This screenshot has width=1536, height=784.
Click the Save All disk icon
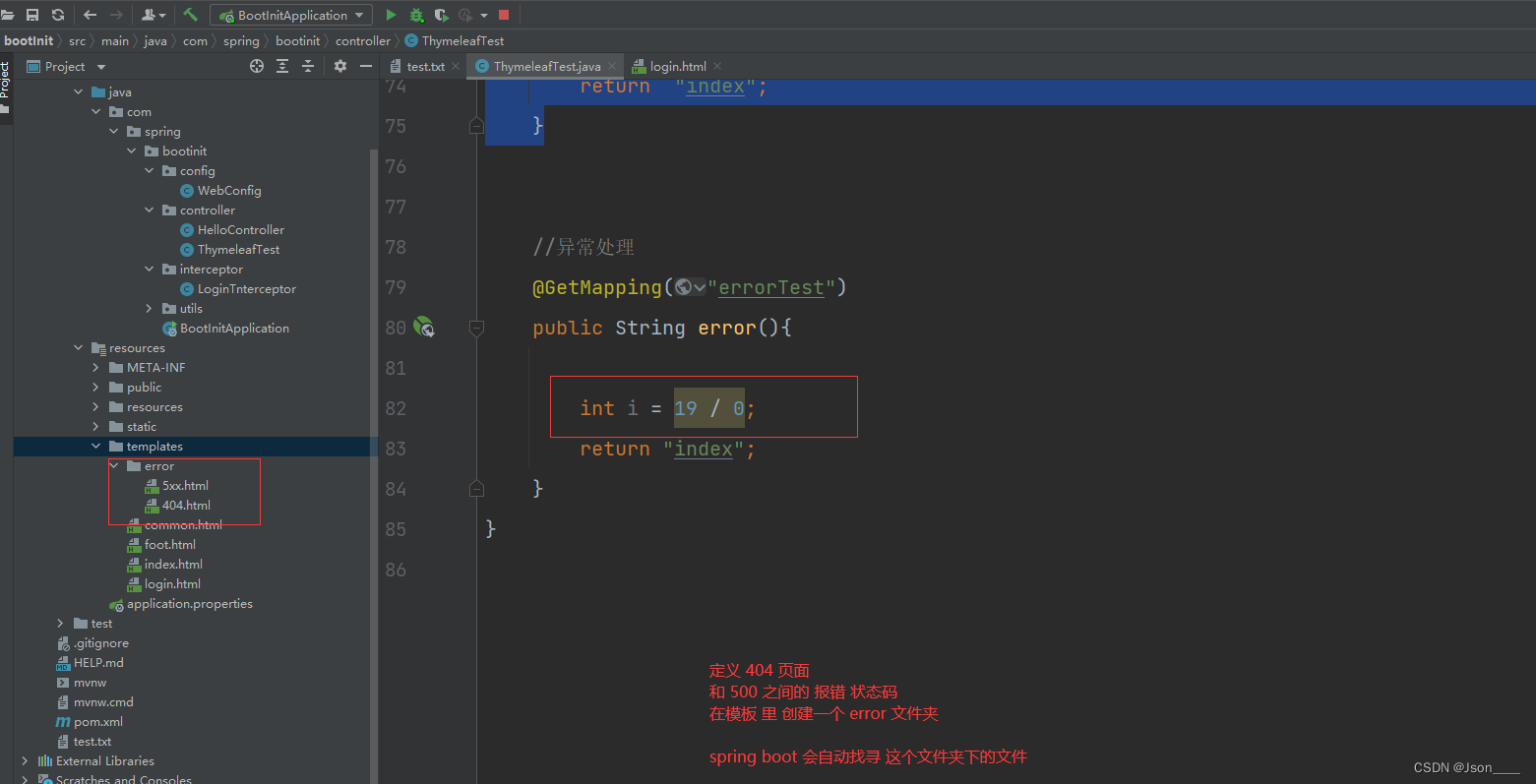32,15
